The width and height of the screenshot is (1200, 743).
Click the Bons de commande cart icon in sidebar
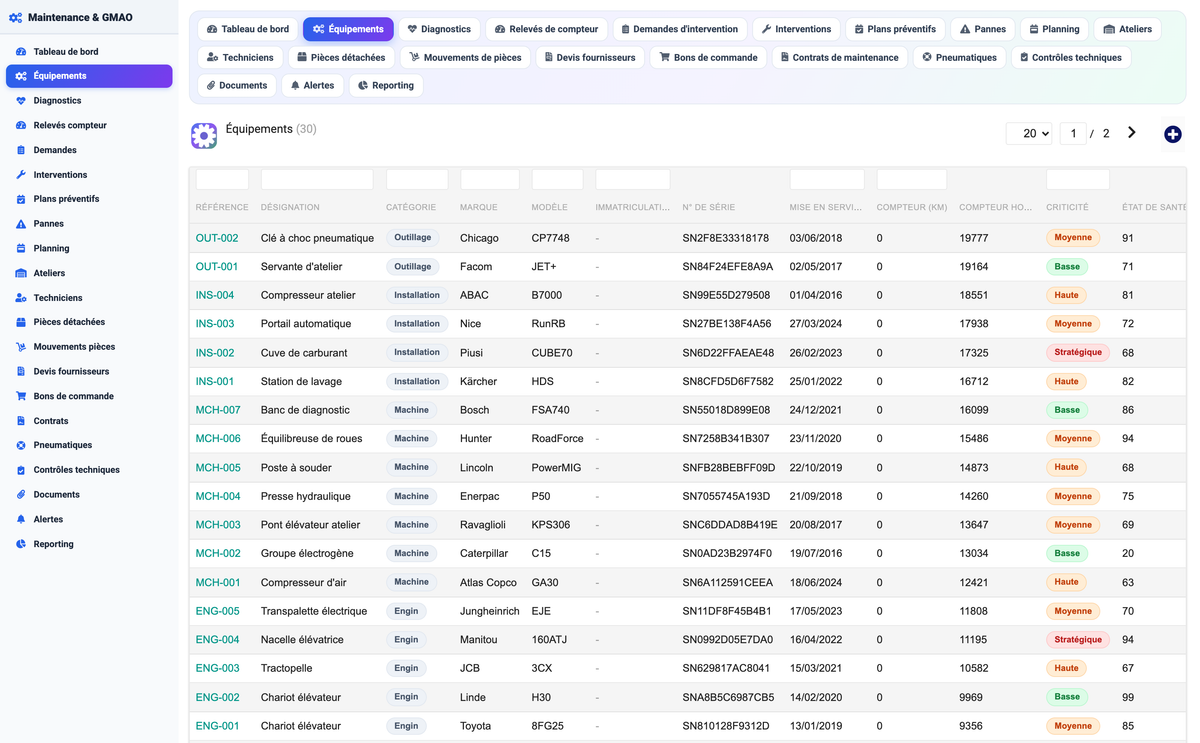(21, 396)
